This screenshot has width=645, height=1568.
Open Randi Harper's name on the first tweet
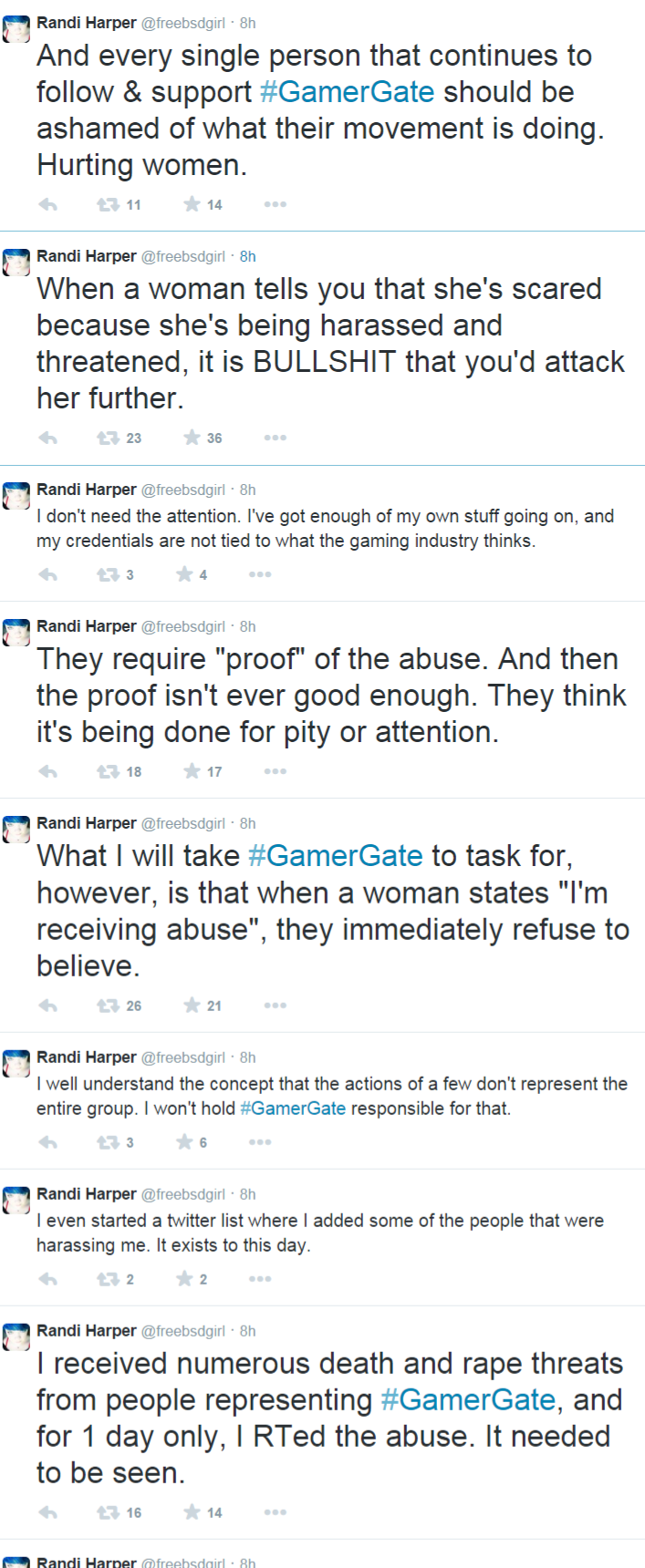86,23
